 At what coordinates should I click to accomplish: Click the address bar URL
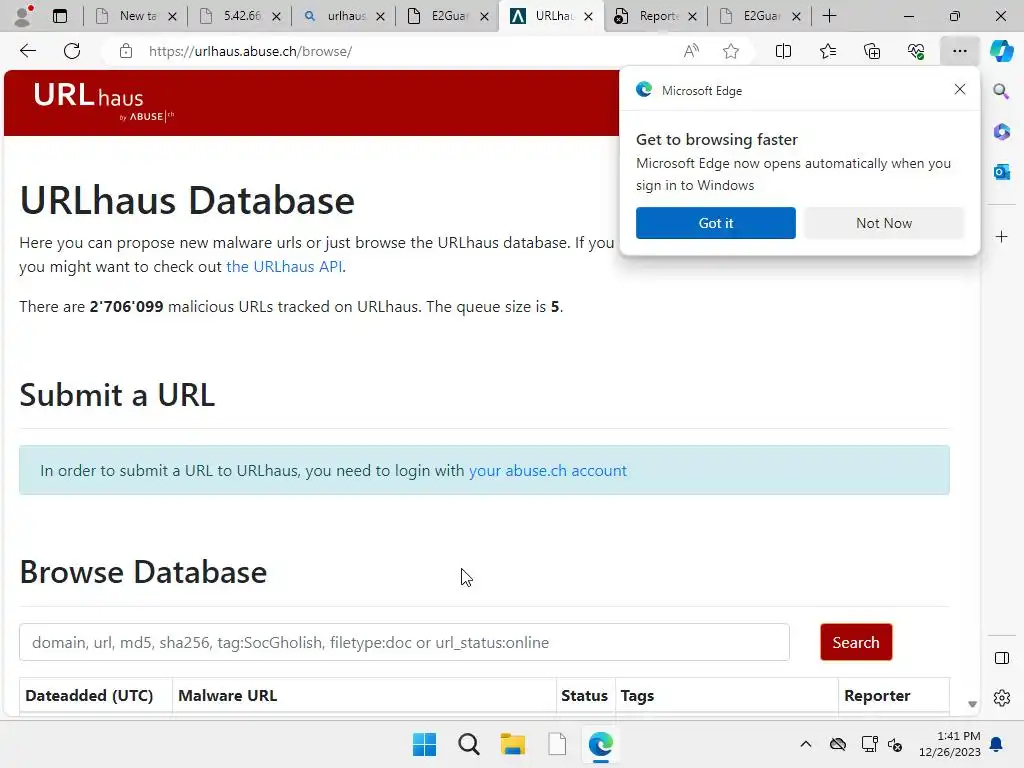[x=250, y=52]
